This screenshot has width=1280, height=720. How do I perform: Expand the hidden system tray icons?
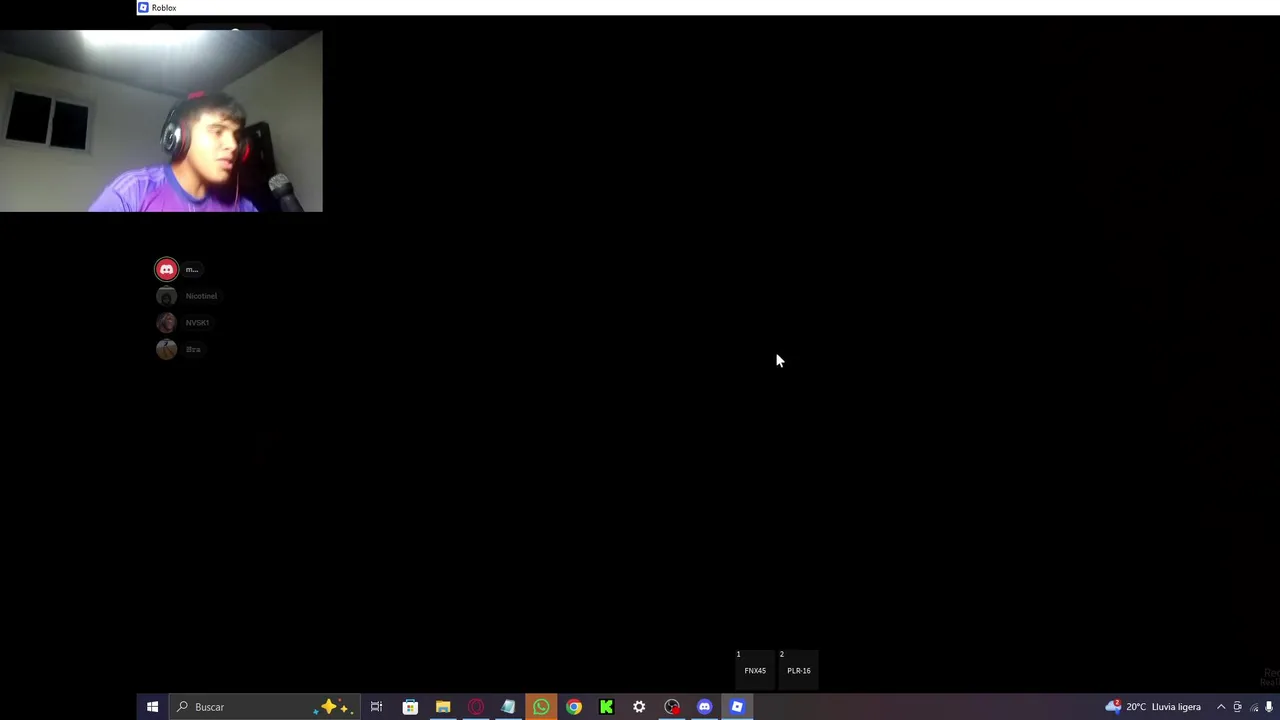1221,707
